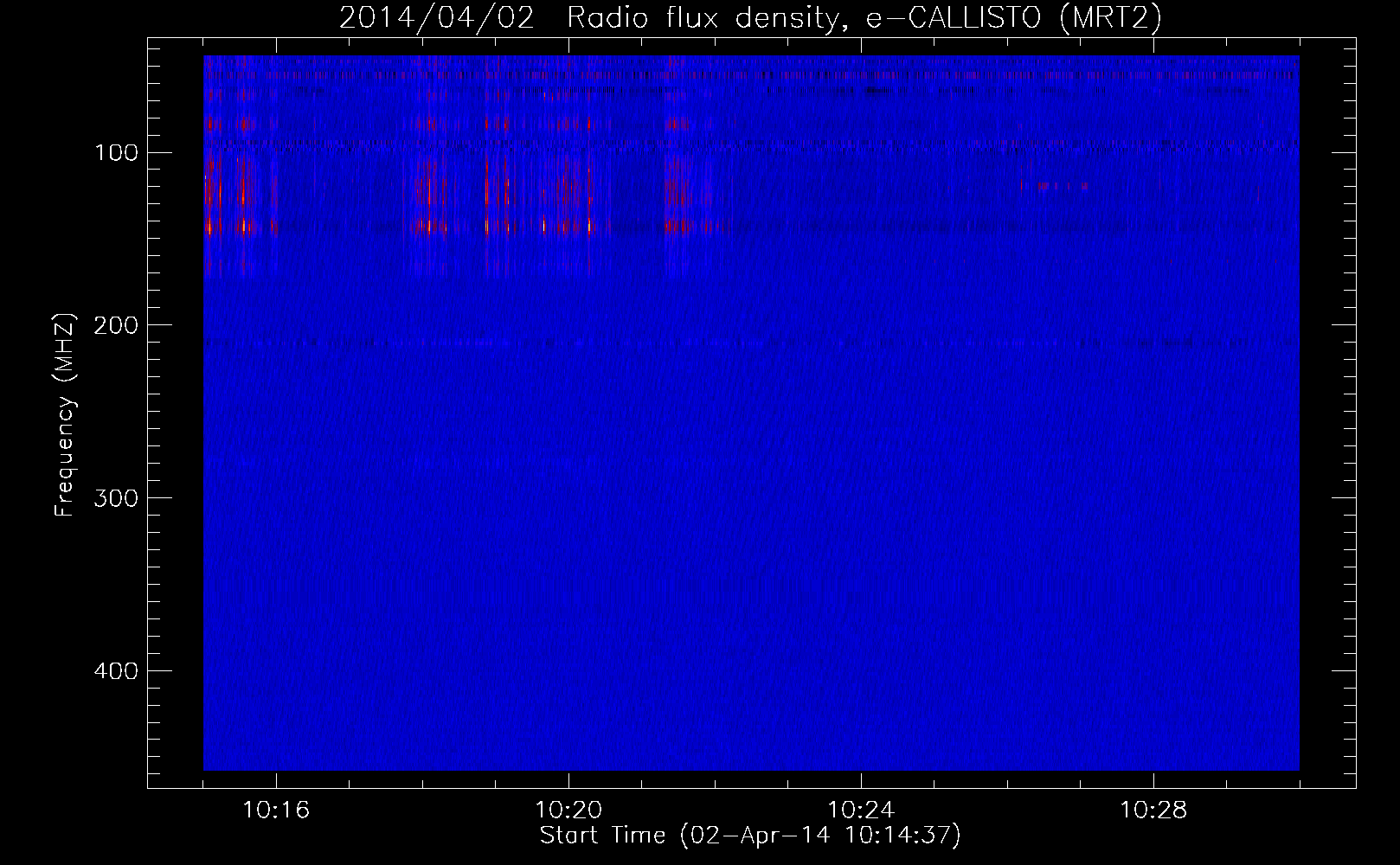The height and width of the screenshot is (865, 1400).
Task: Click the "Start Time (02-Apr-14 10:14:37)" label
Action: point(750,836)
